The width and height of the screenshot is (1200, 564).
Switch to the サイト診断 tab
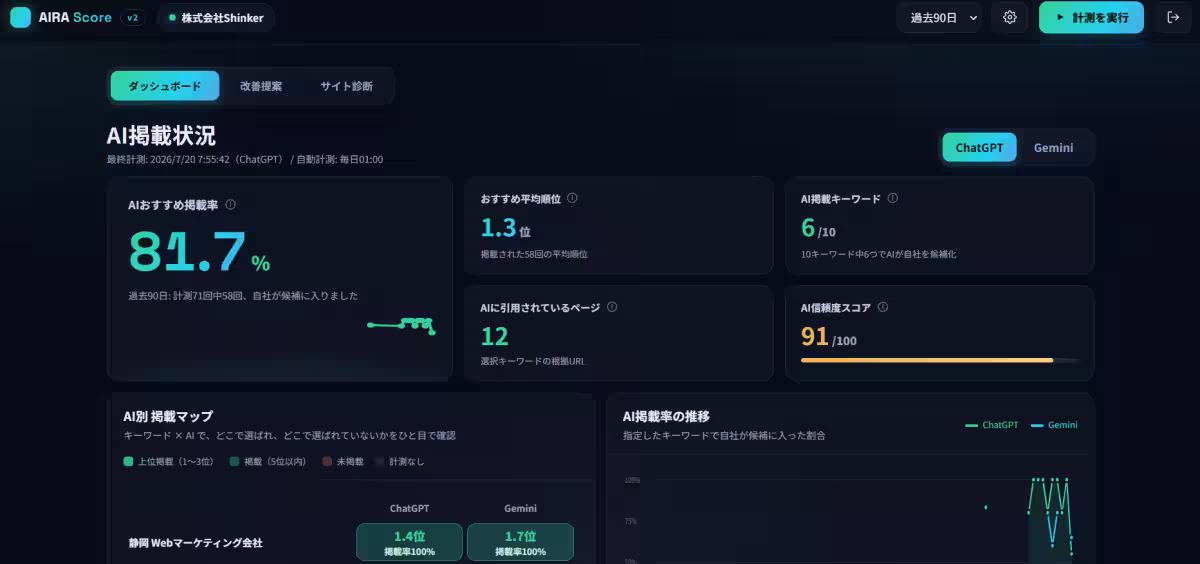click(x=346, y=86)
